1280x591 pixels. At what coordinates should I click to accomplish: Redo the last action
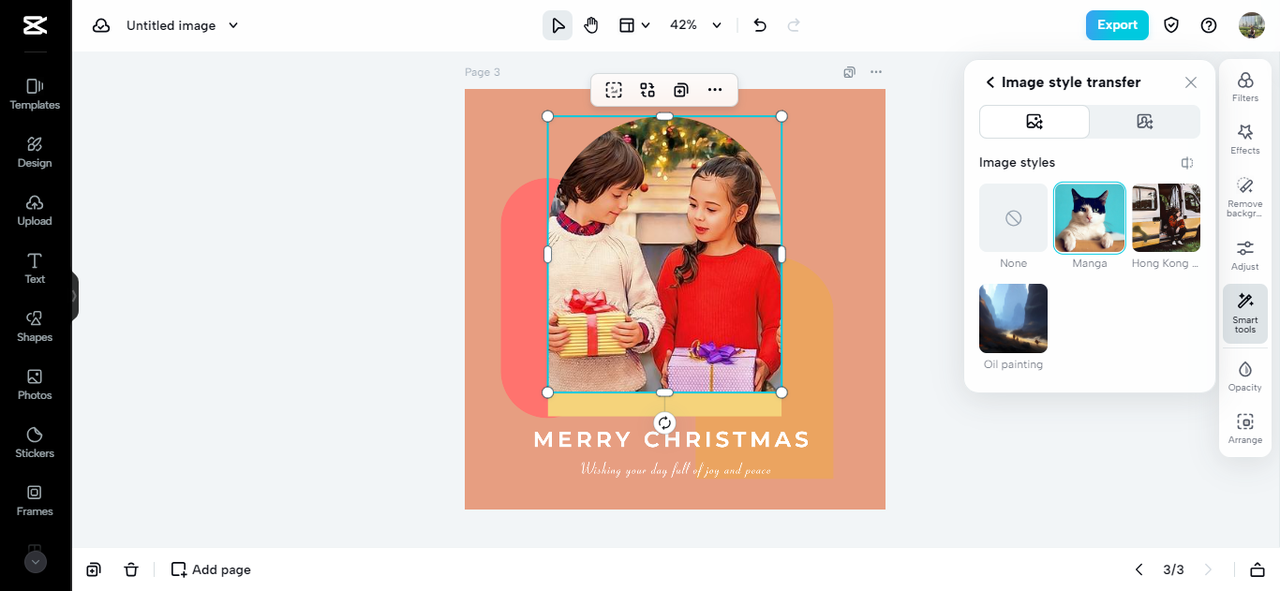pyautogui.click(x=794, y=25)
